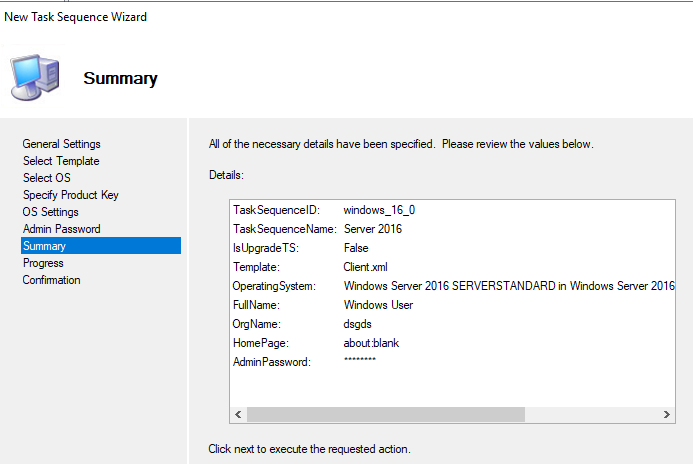The width and height of the screenshot is (693, 464).
Task: Select the highlighted Summary step
Action: coord(101,246)
